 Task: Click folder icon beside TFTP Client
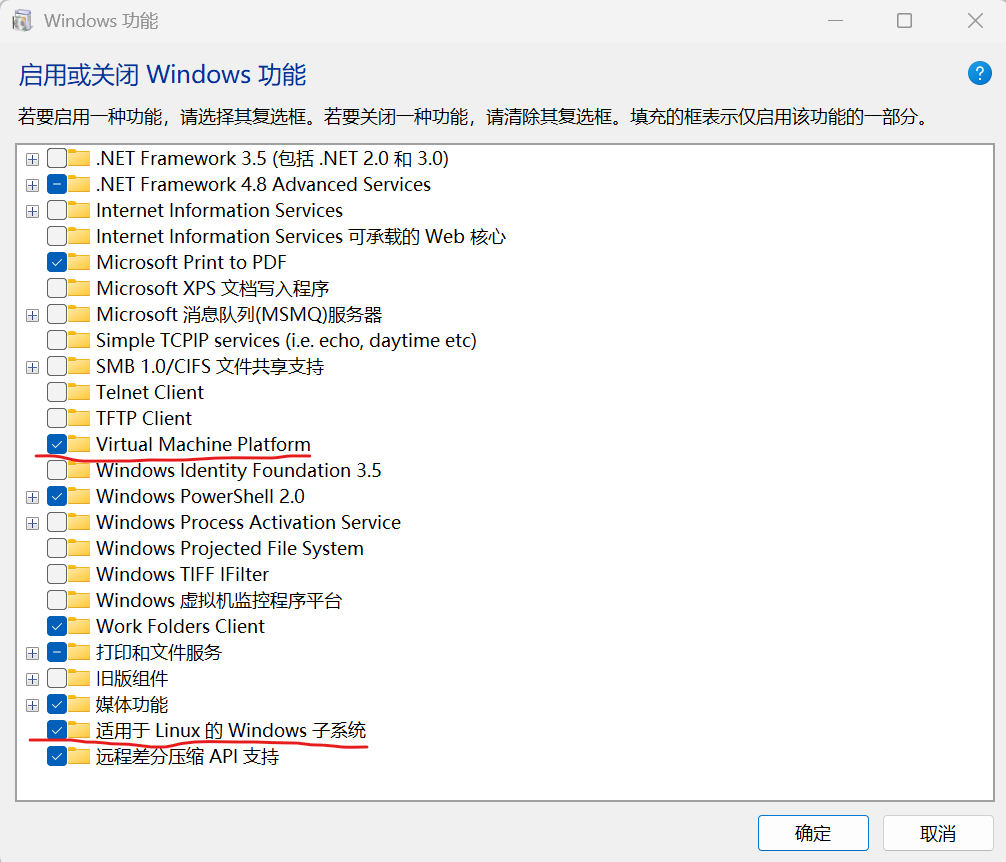click(79, 418)
